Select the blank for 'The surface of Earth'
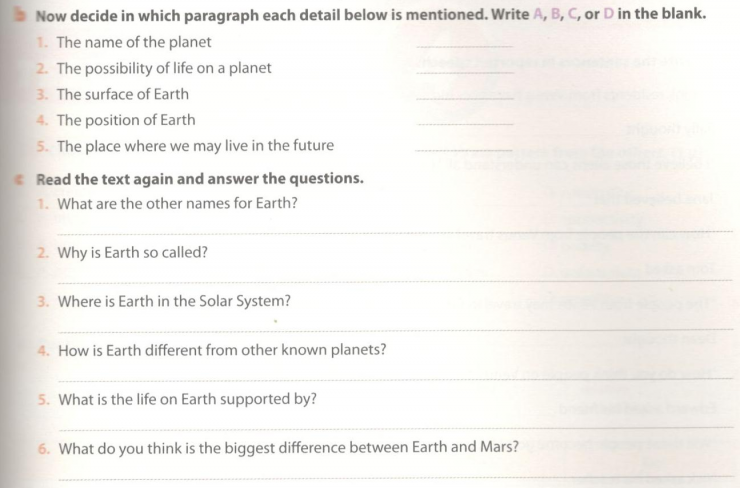 pos(465,98)
